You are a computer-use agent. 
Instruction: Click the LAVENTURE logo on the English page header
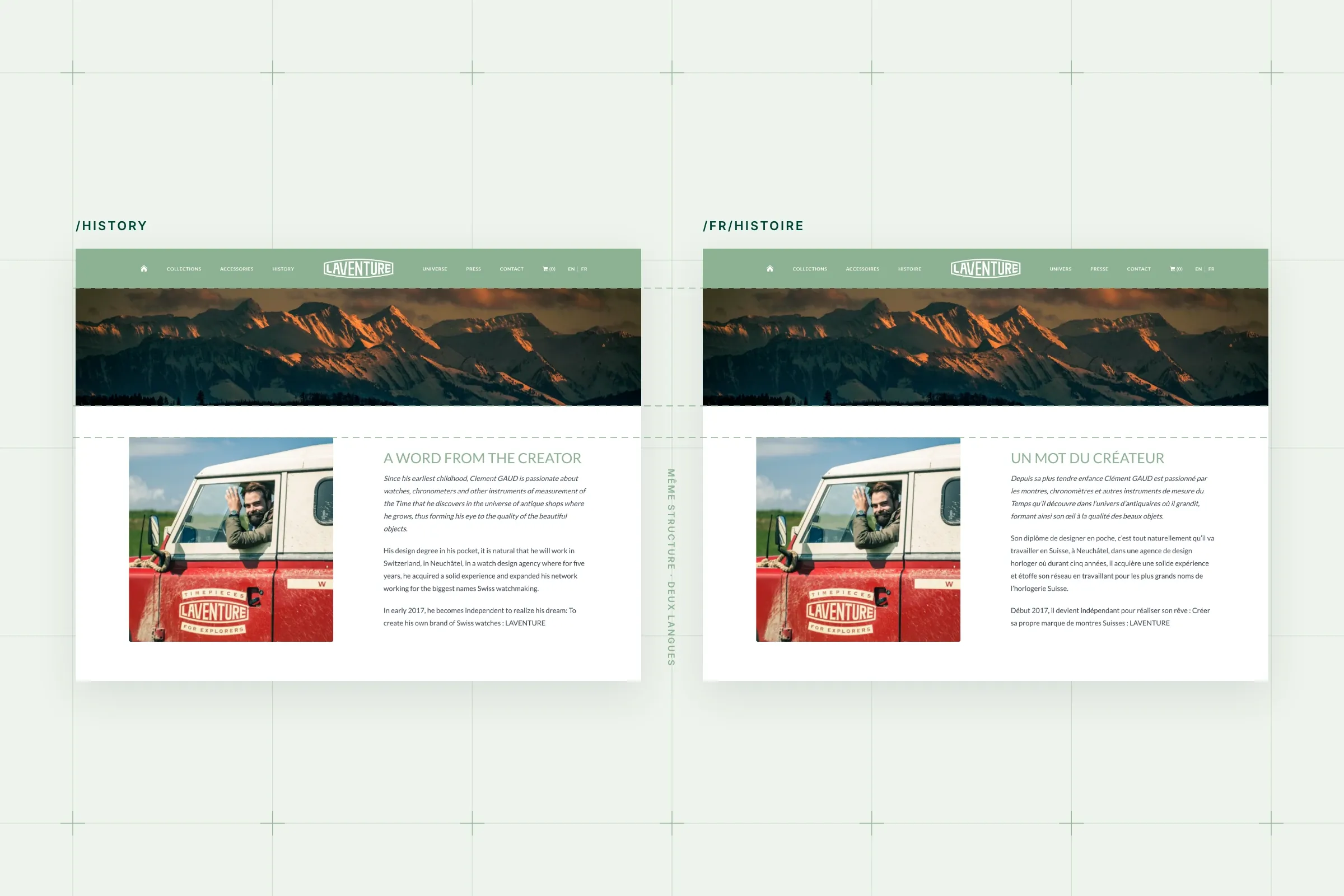[358, 269]
